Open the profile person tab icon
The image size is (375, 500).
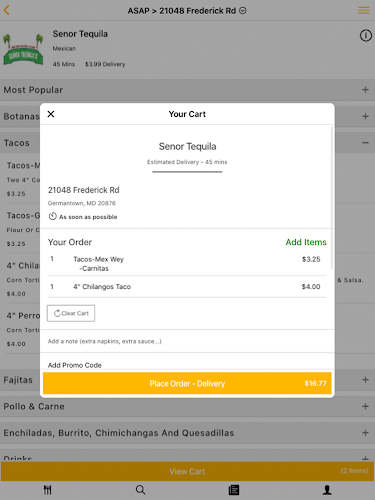(327, 490)
